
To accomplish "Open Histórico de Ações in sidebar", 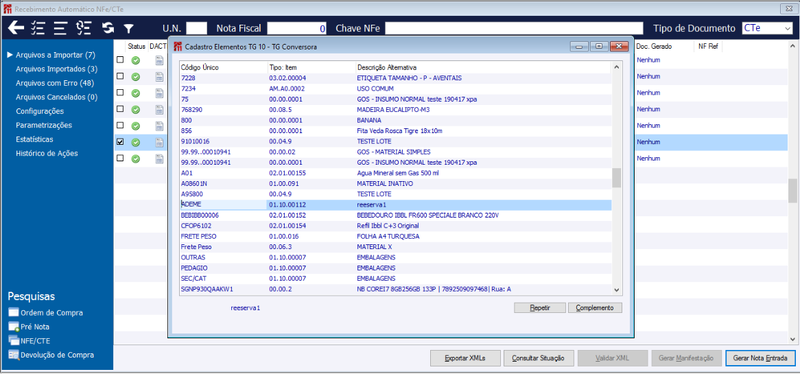I will (x=47, y=153).
